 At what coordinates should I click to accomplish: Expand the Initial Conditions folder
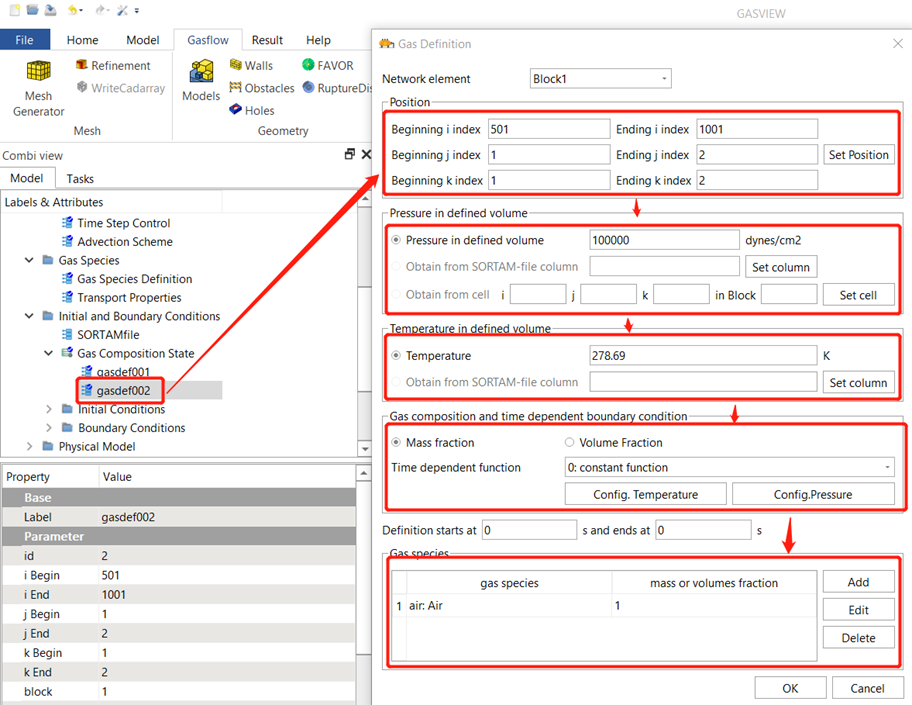[x=48, y=409]
